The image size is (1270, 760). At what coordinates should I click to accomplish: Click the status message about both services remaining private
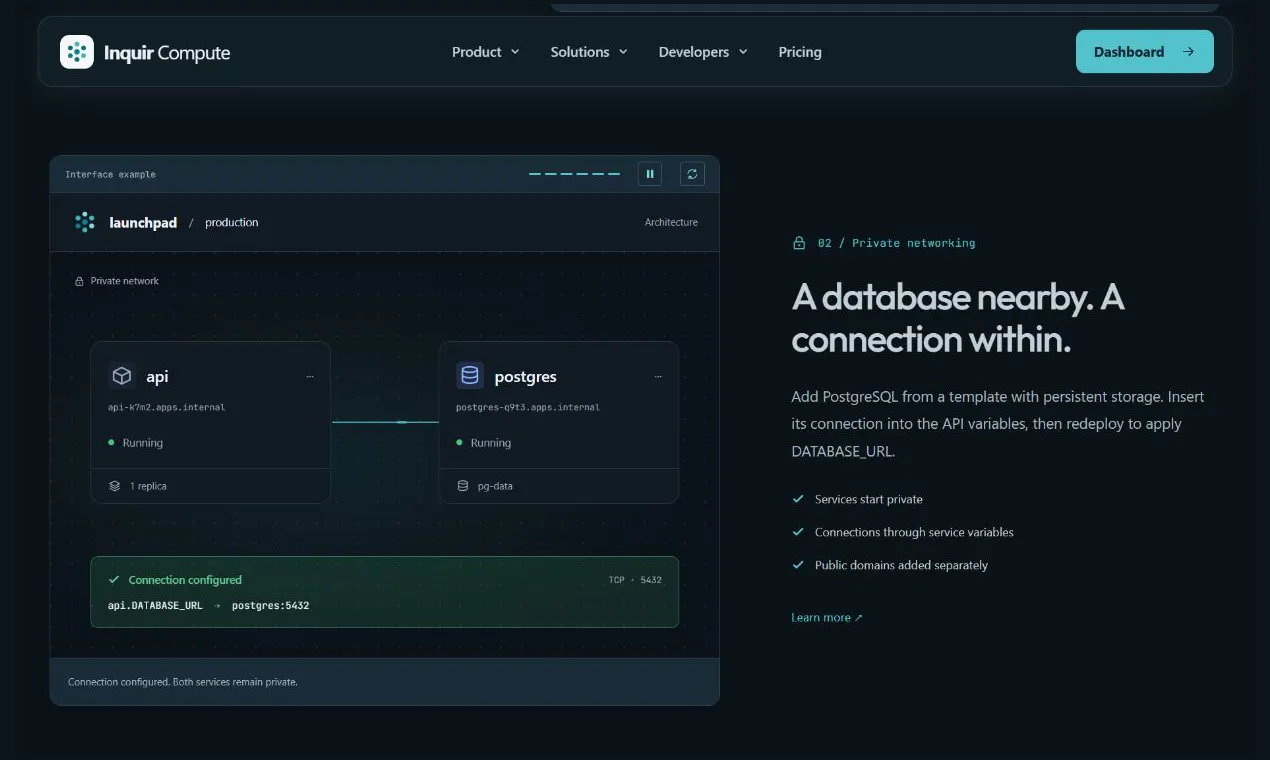(x=183, y=682)
